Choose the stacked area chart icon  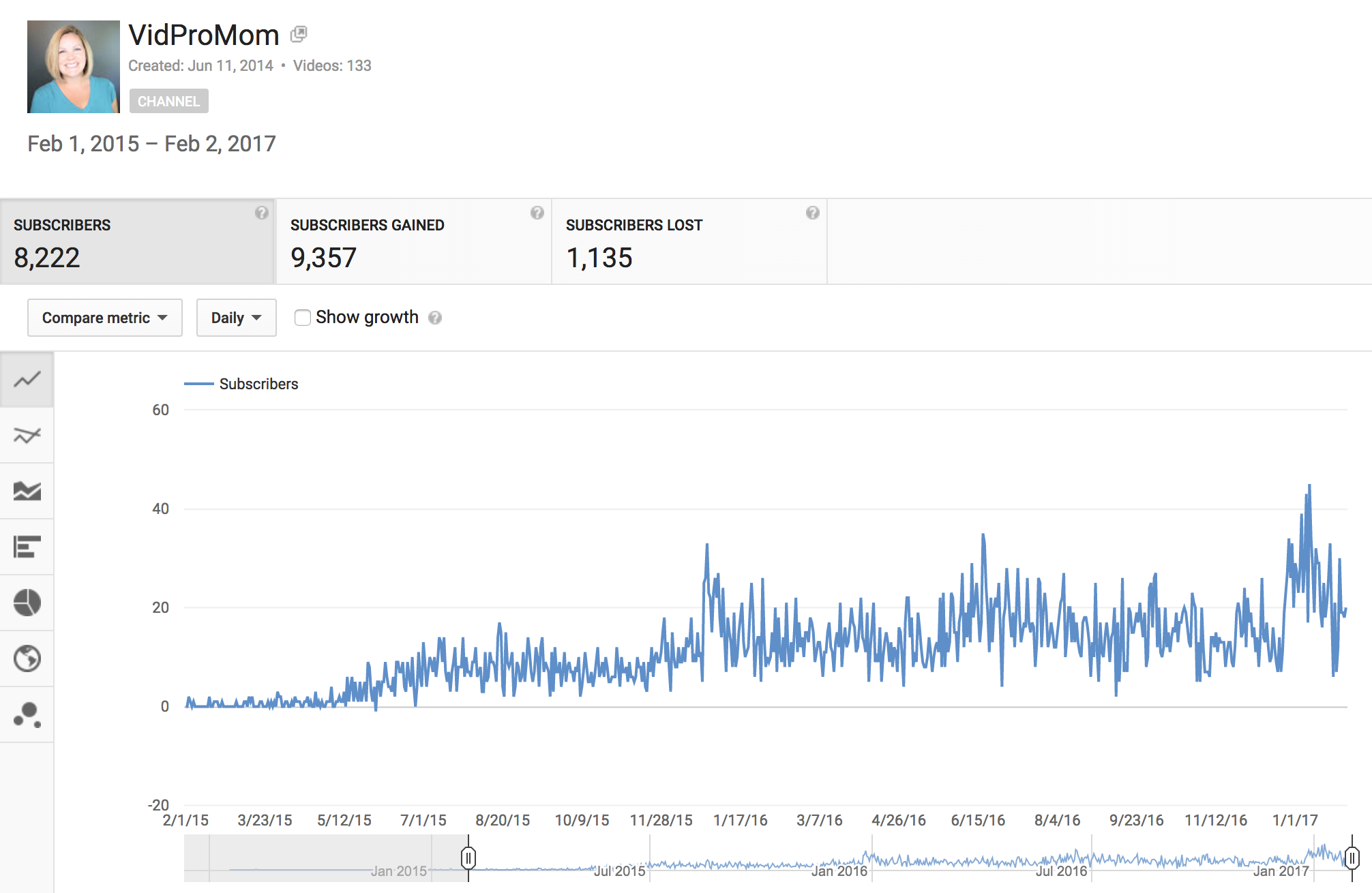click(27, 491)
